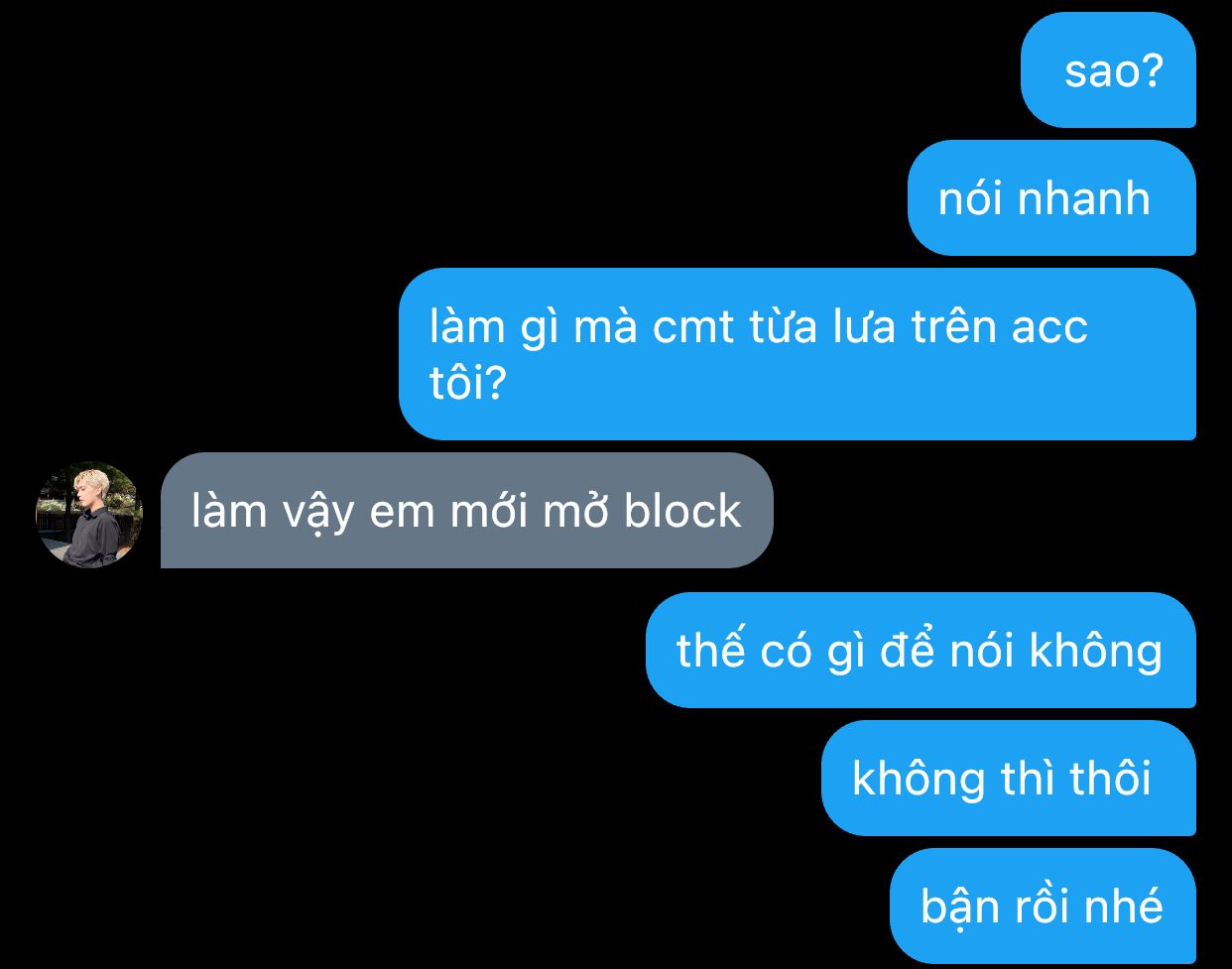Screen dimensions: 1232x969
Task: Tap the 'nói nhanh' message bubble
Action: [x=1051, y=198]
